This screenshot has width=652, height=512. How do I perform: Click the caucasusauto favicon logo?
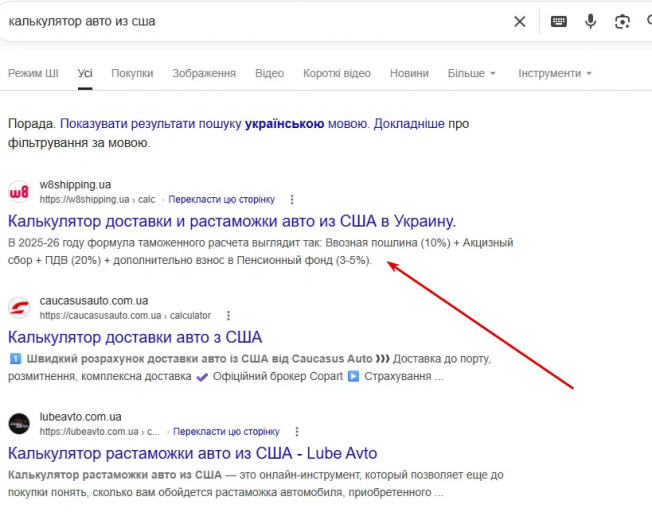[x=19, y=308]
